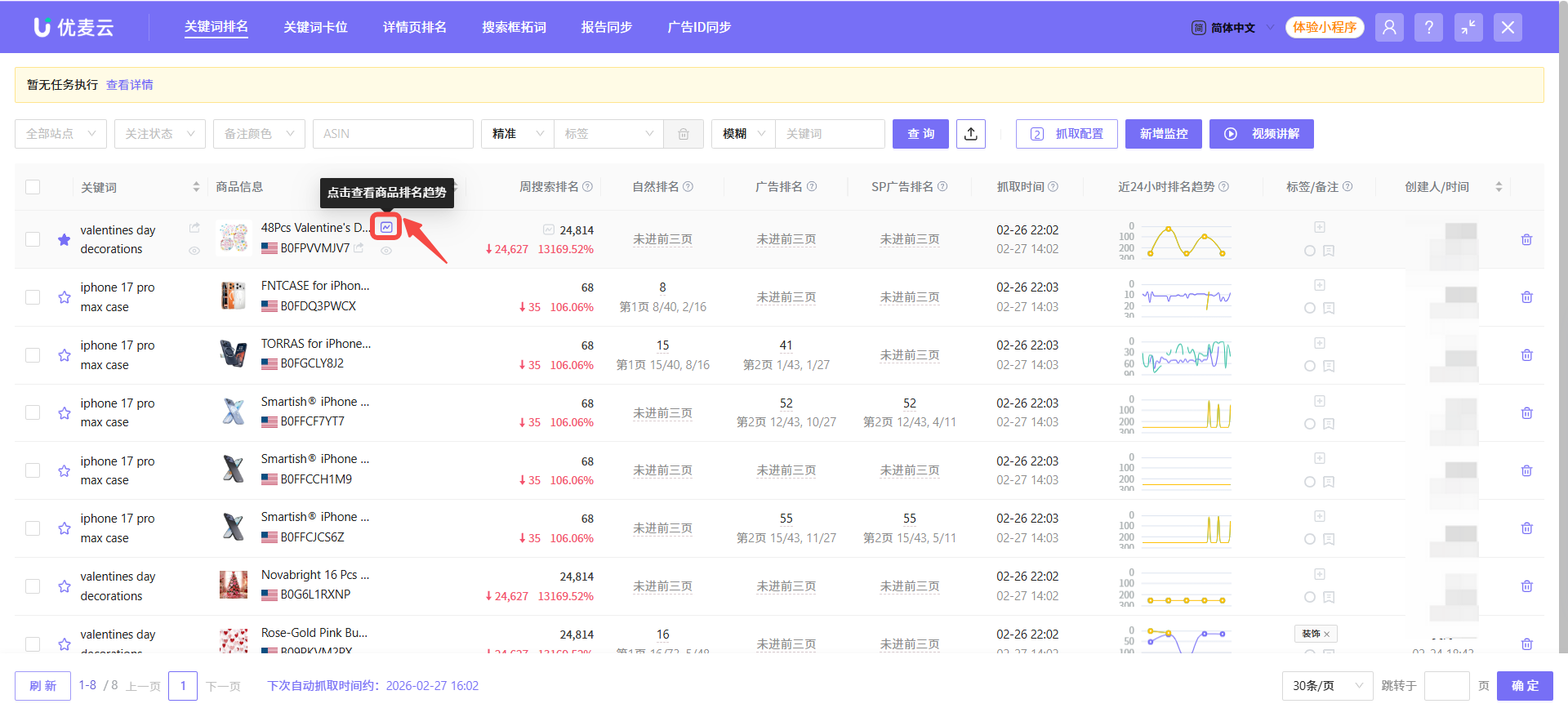
Task: Click trash icon next to 标签 filter
Action: [x=684, y=134]
